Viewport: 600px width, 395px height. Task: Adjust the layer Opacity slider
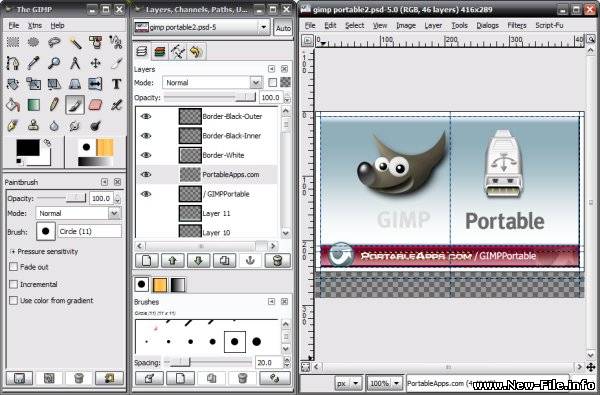210,98
